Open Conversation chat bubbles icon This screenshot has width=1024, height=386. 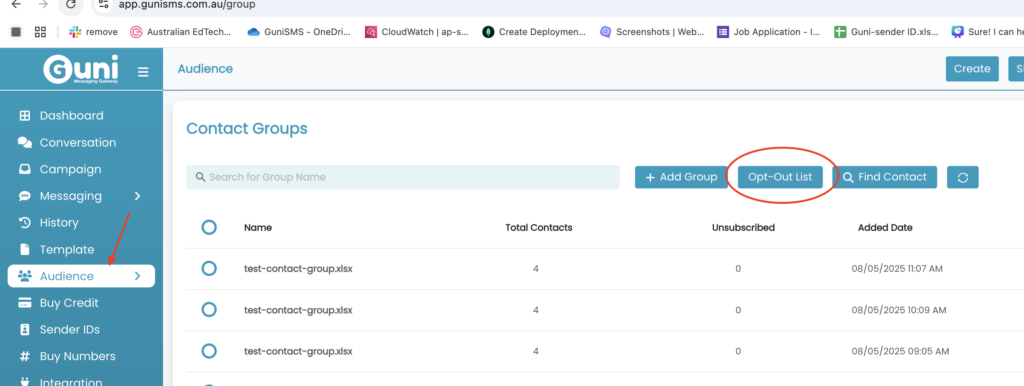click(25, 142)
